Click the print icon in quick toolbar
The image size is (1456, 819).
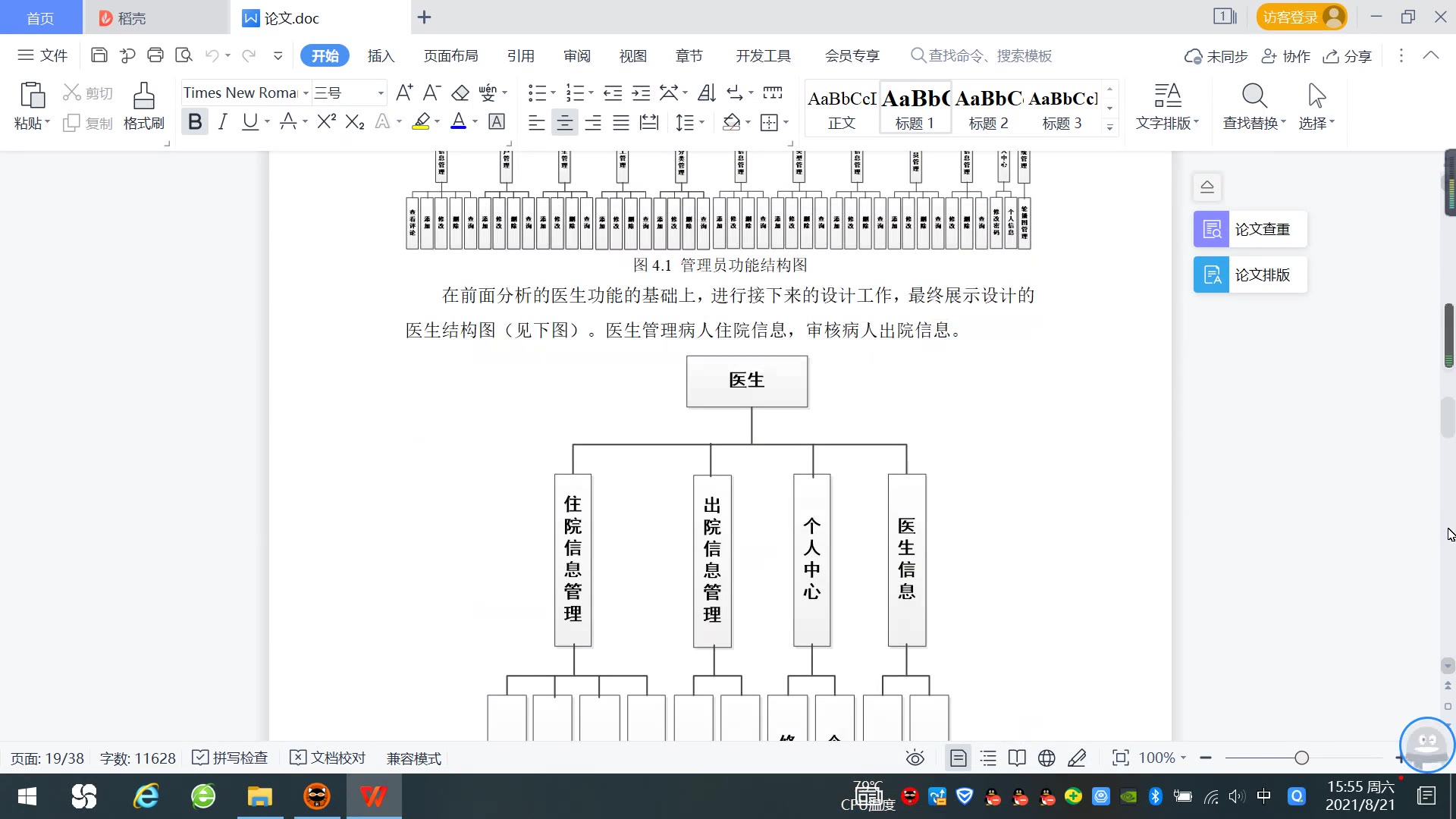coord(155,55)
